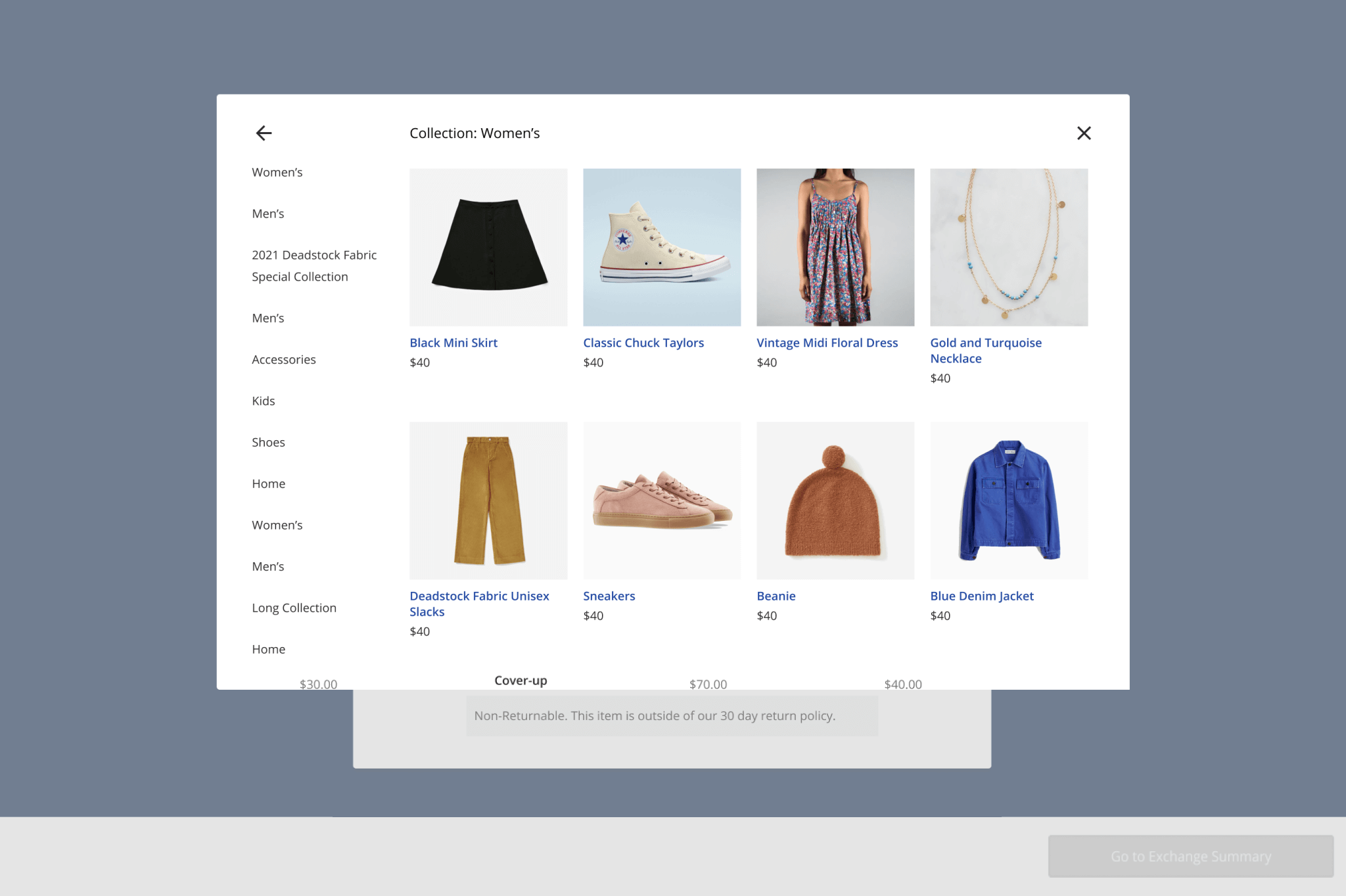
Task: Click the black mini skirt product image
Action: (488, 247)
